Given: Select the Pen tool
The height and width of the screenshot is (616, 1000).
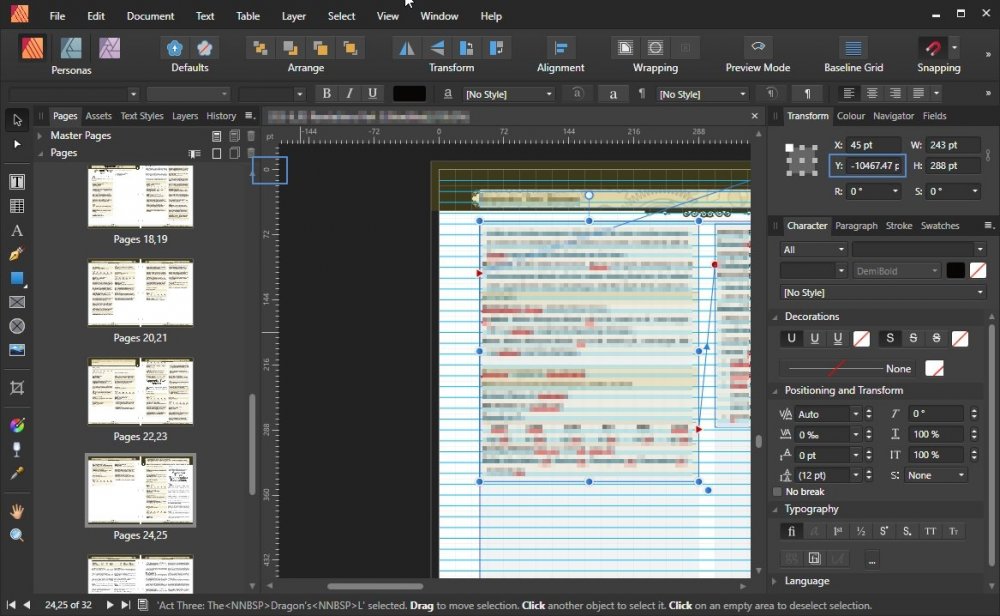Looking at the screenshot, I should tap(17, 254).
